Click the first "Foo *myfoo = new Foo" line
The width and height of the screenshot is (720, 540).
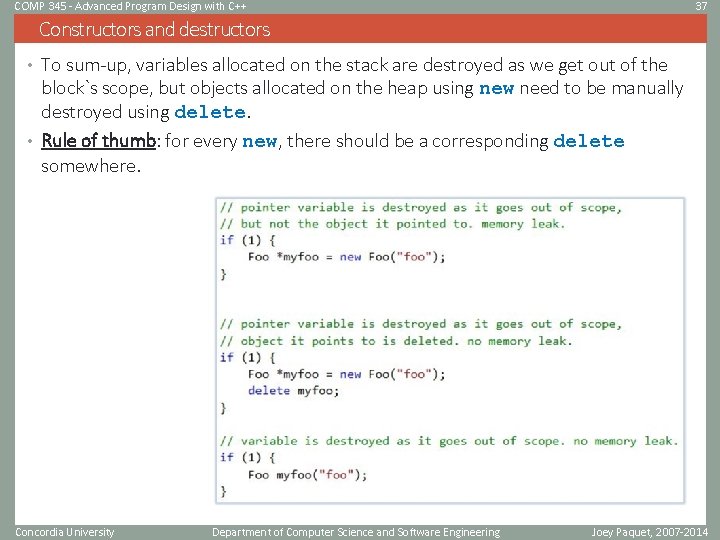pos(347,257)
